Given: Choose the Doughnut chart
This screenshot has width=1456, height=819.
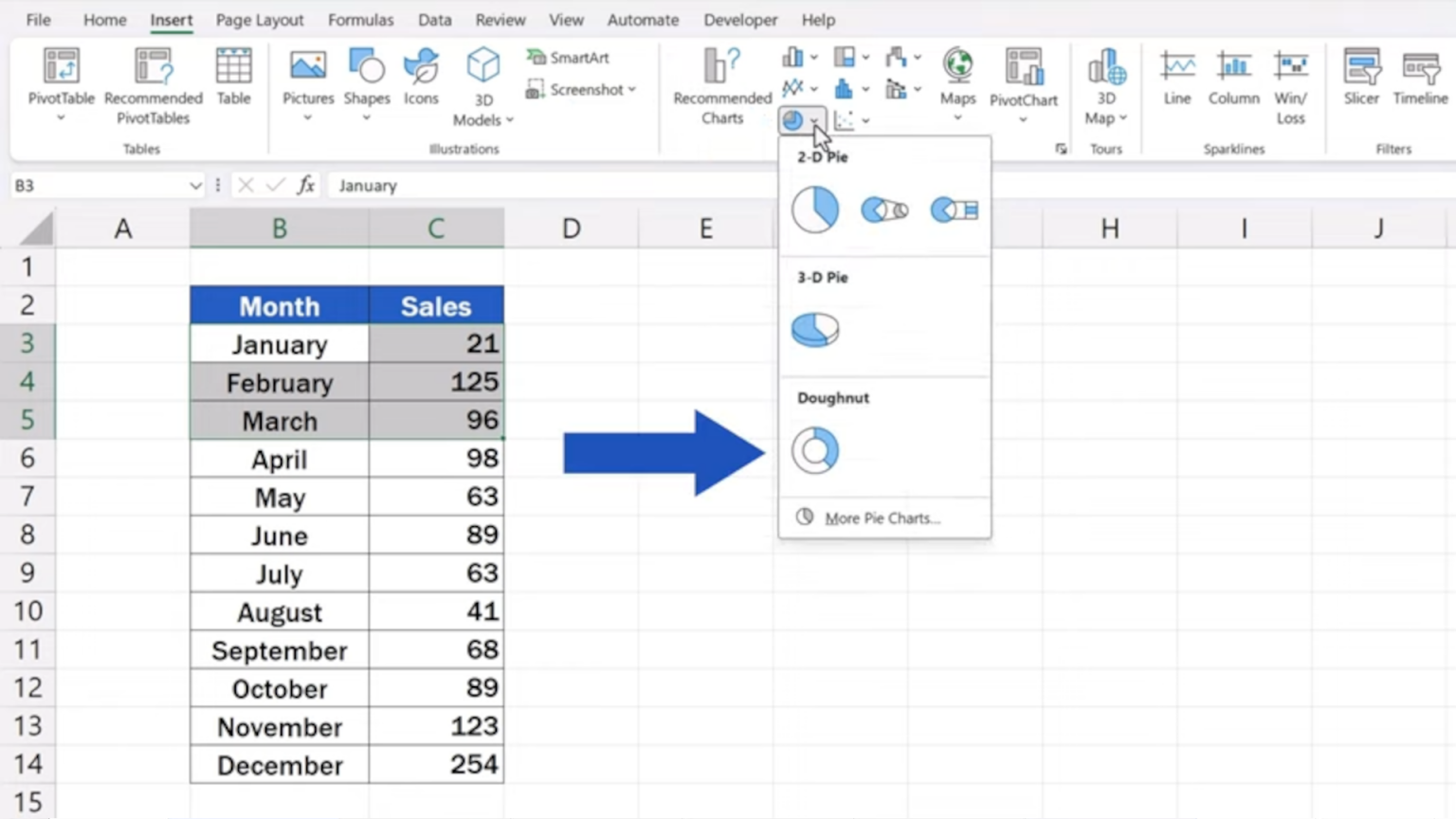Looking at the screenshot, I should point(814,449).
